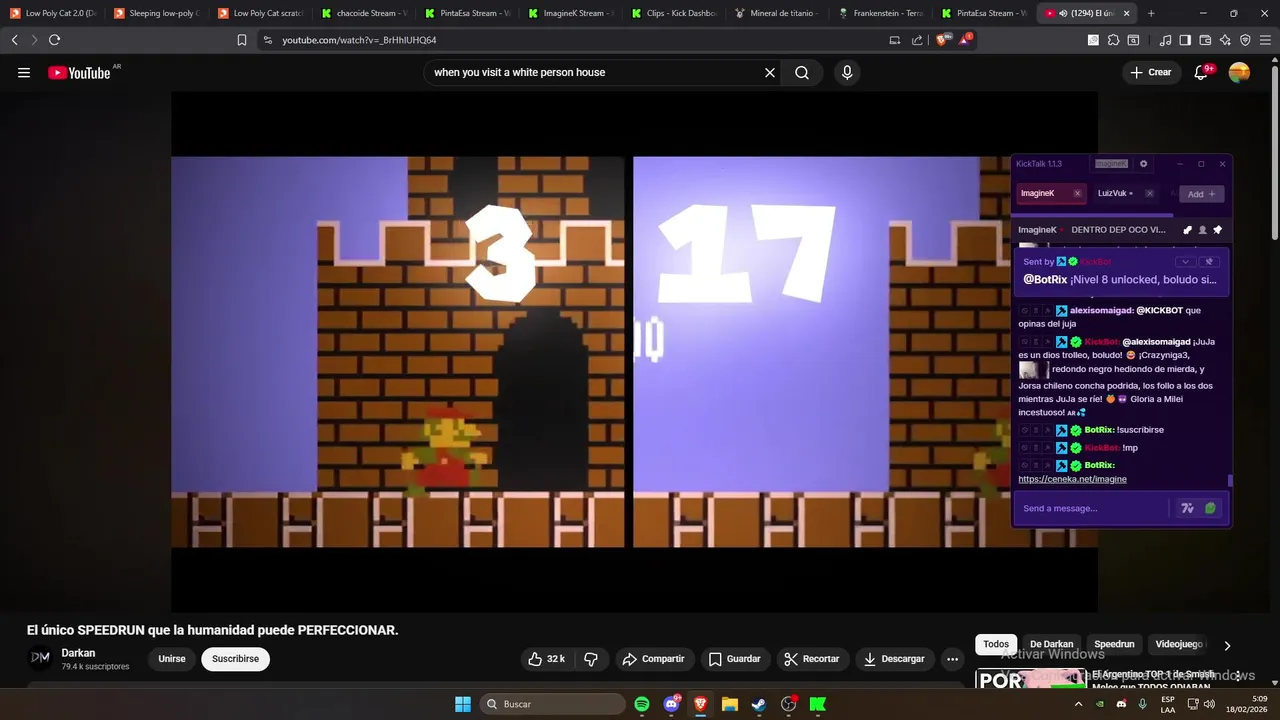Toggle the sidebar panel in Brave toolbar
The height and width of the screenshot is (720, 1280).
[1185, 40]
